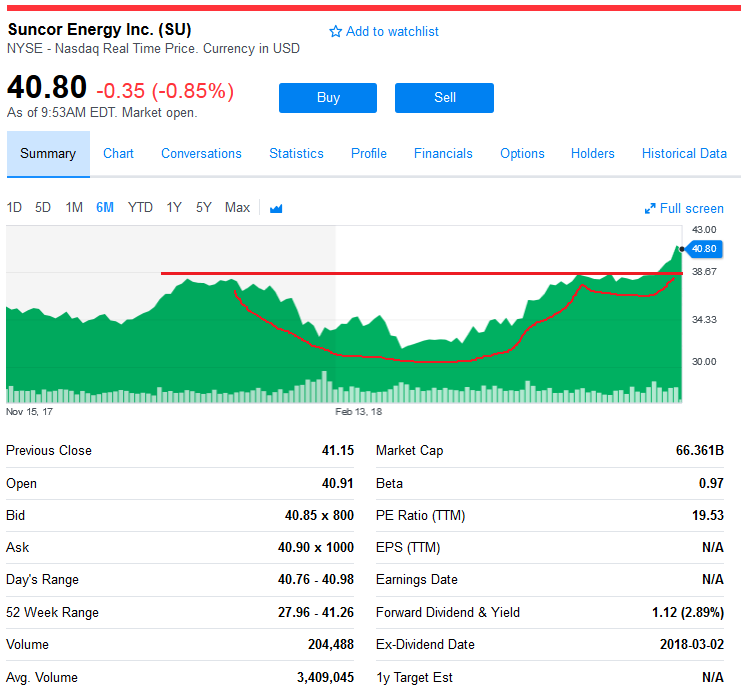The width and height of the screenshot is (741, 690).
Task: Click the Ask value 40.90 x 1000
Action: click(316, 548)
